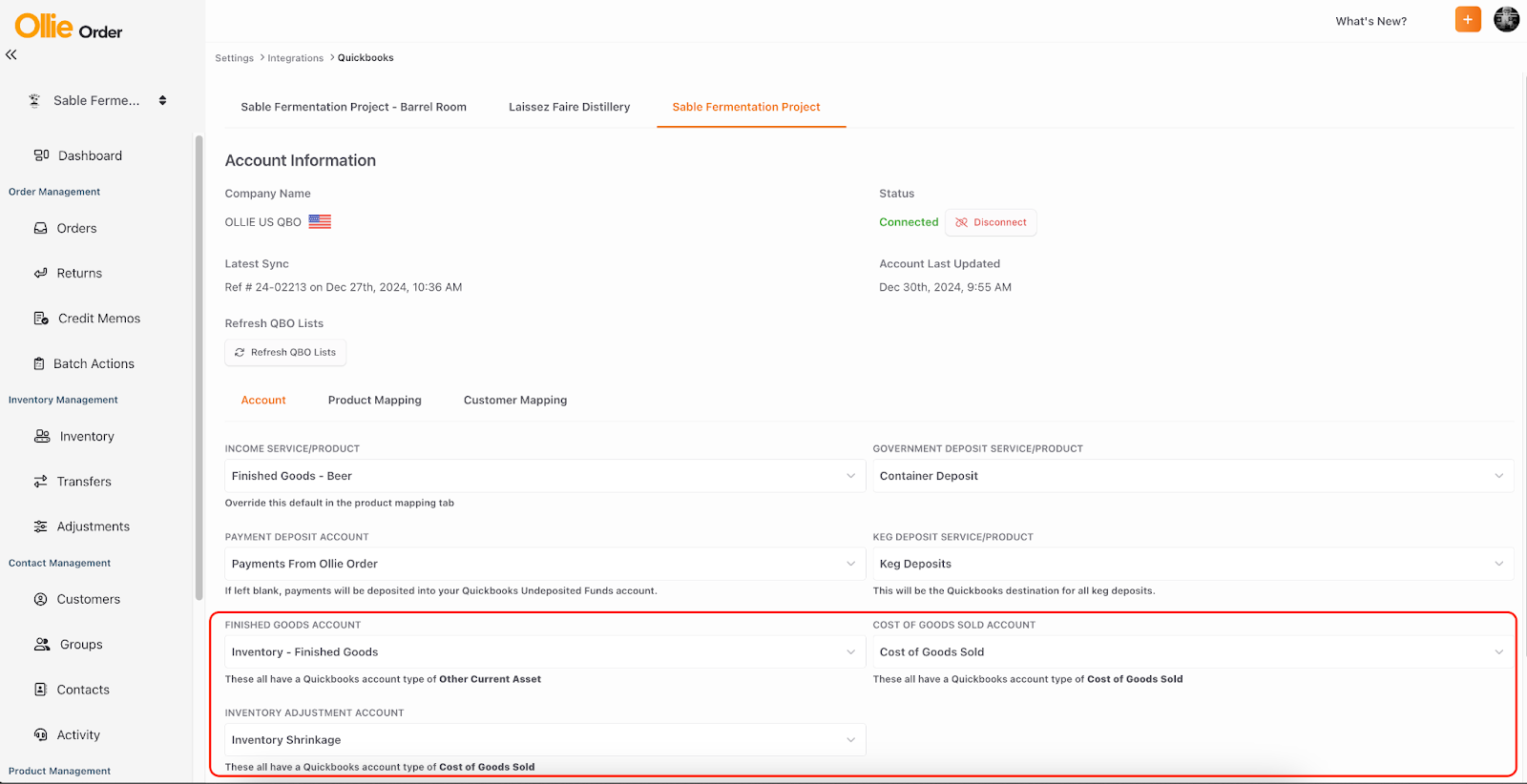Image resolution: width=1527 pixels, height=784 pixels.
Task: Click the Credit Memos icon
Action: (41, 319)
